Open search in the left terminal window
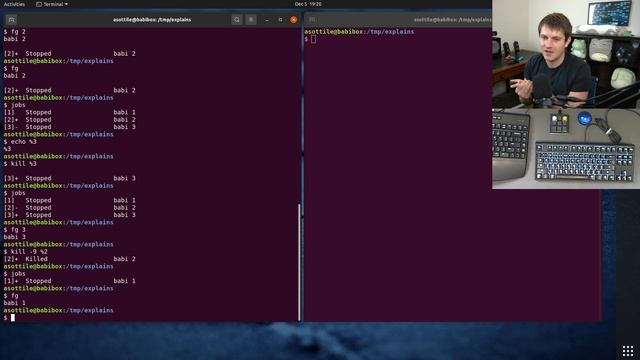Viewport: 640px width, 360px height. [x=237, y=20]
